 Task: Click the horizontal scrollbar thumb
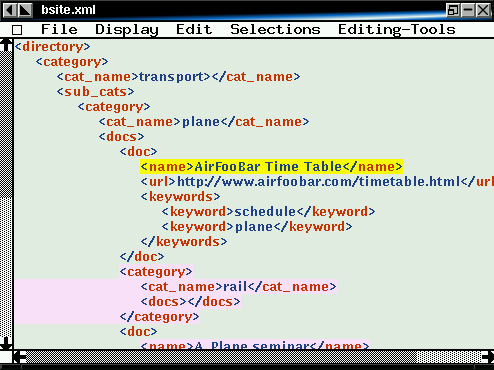[222, 357]
